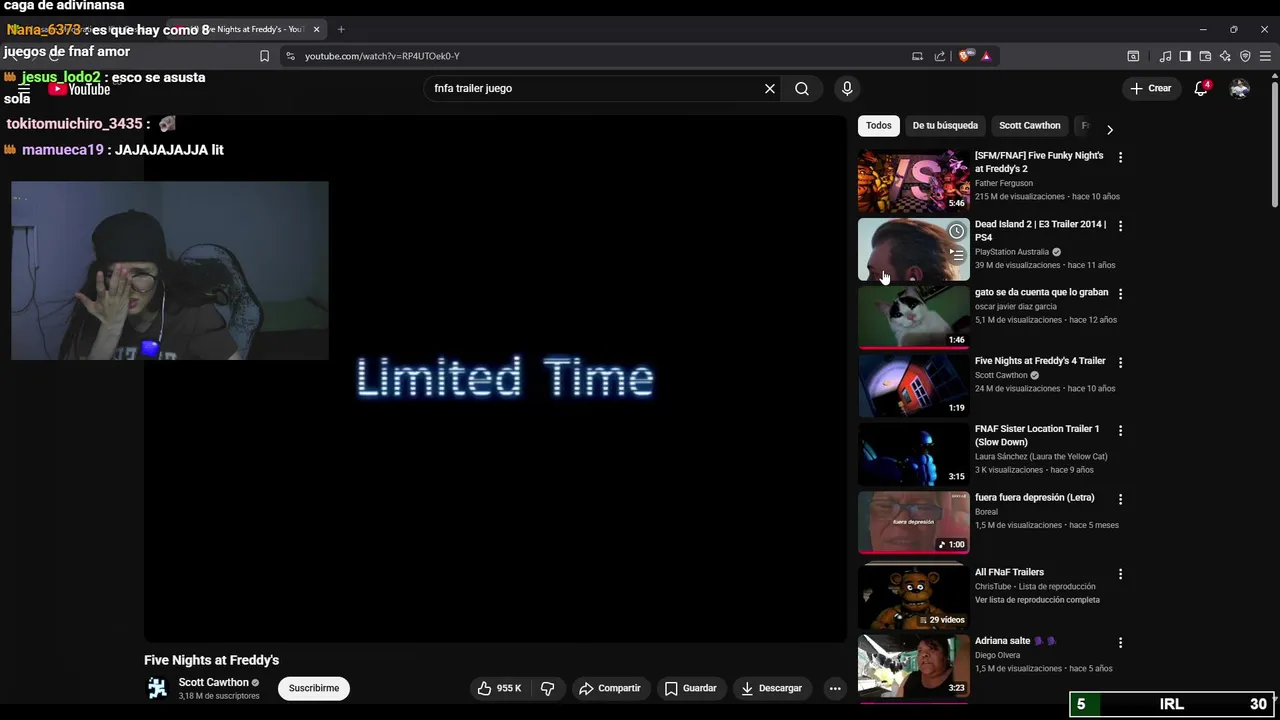Open the YouTube account avatar menu
The height and width of the screenshot is (720, 1280).
1239,88
